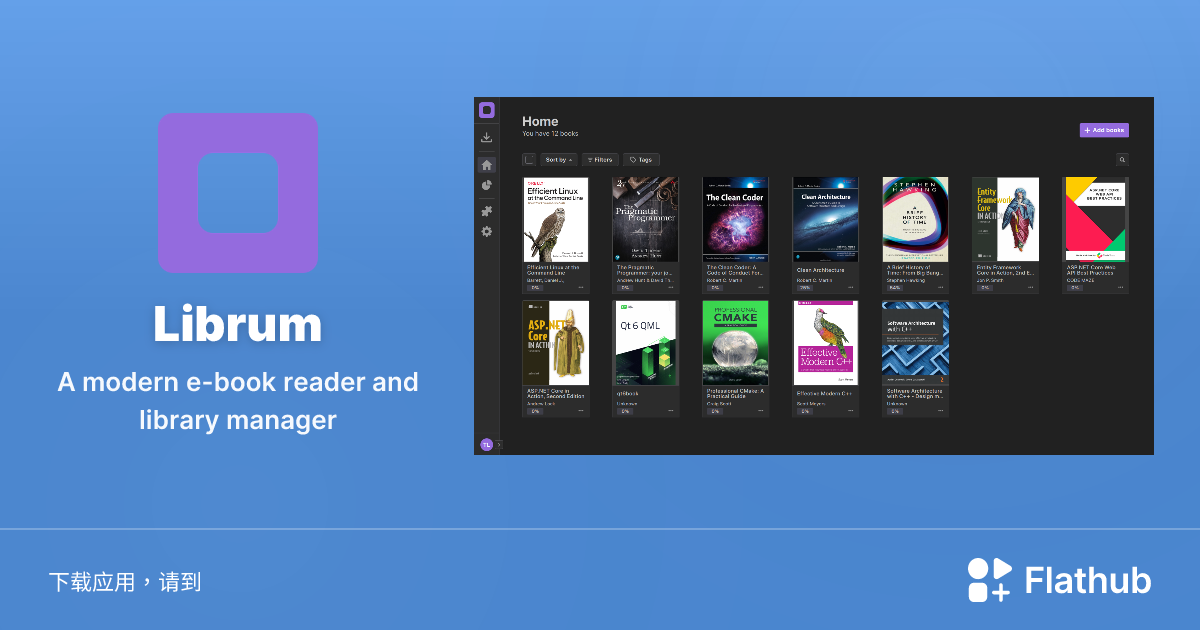Select the Home icon in the sidebar

coord(487,163)
